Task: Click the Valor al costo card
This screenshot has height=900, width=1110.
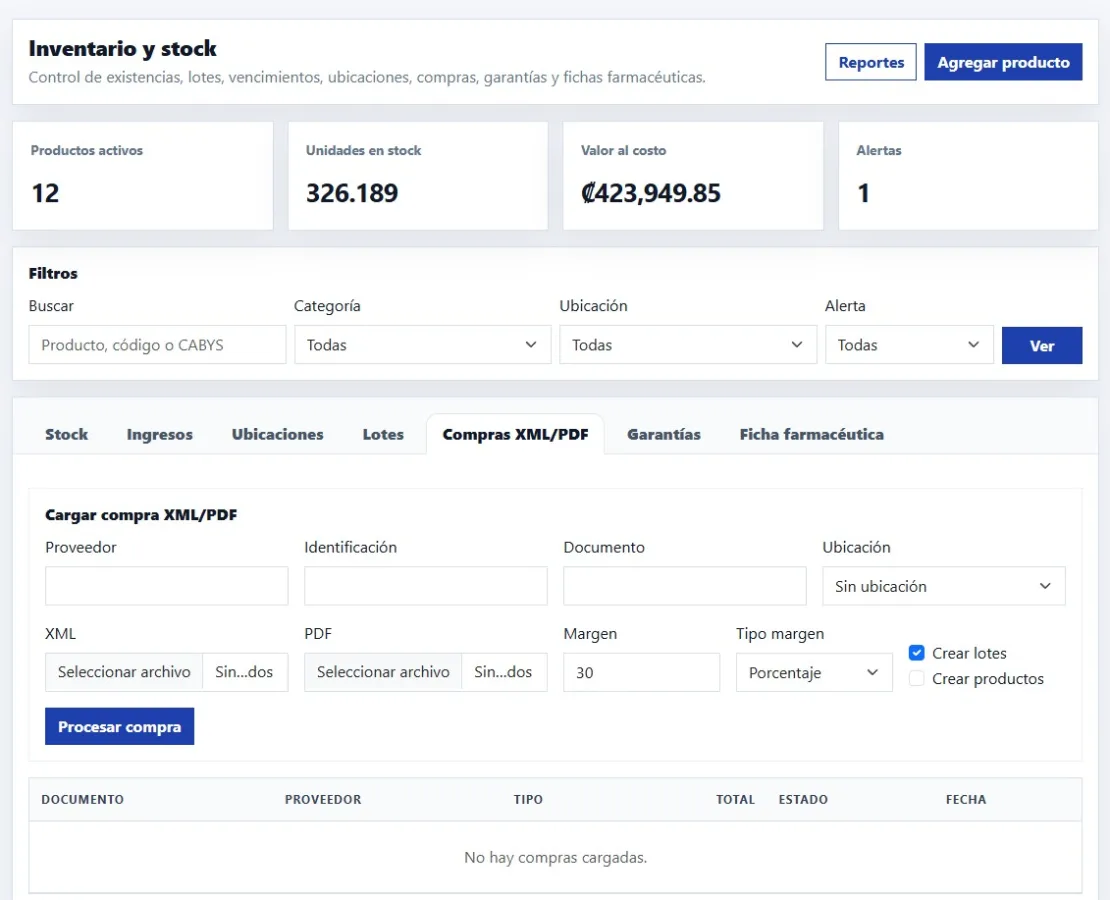Action: (693, 176)
